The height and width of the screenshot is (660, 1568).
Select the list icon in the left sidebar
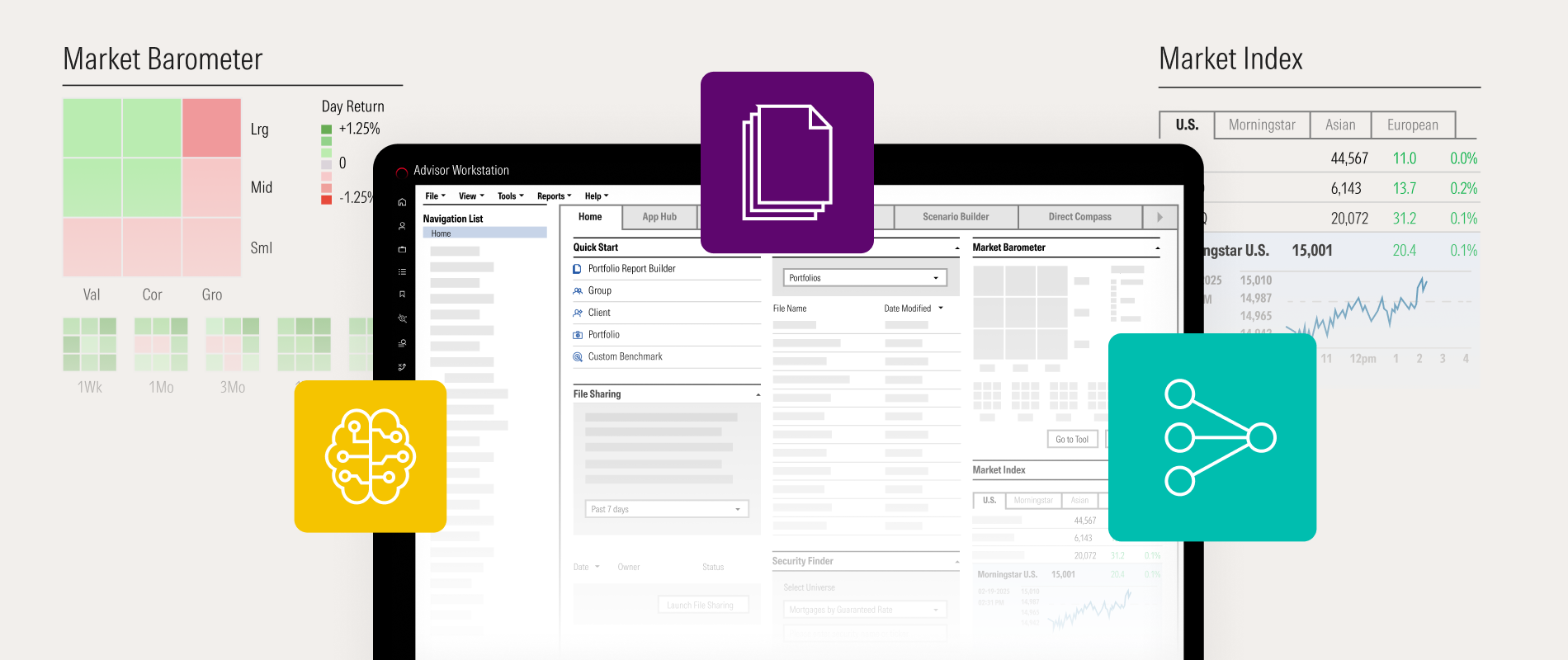(x=402, y=271)
